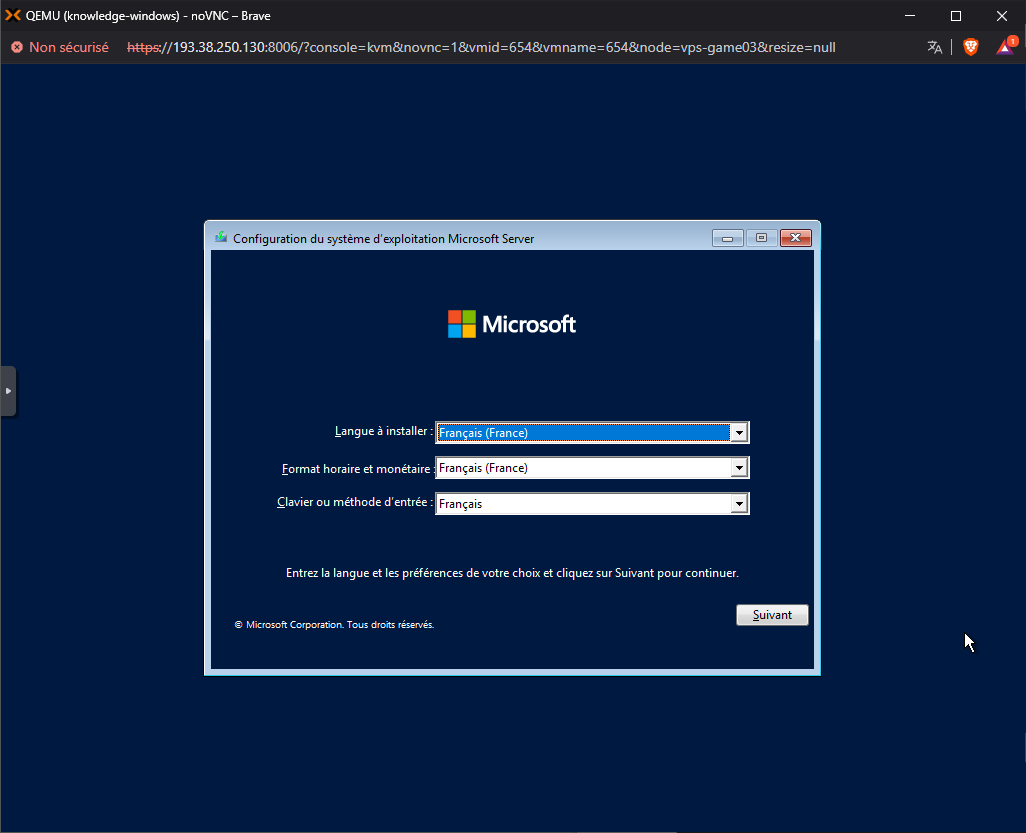This screenshot has width=1026, height=833.
Task: Click the dialog title 'Configuration du système d'exploitation Microsoft Server'
Action: [x=383, y=239]
